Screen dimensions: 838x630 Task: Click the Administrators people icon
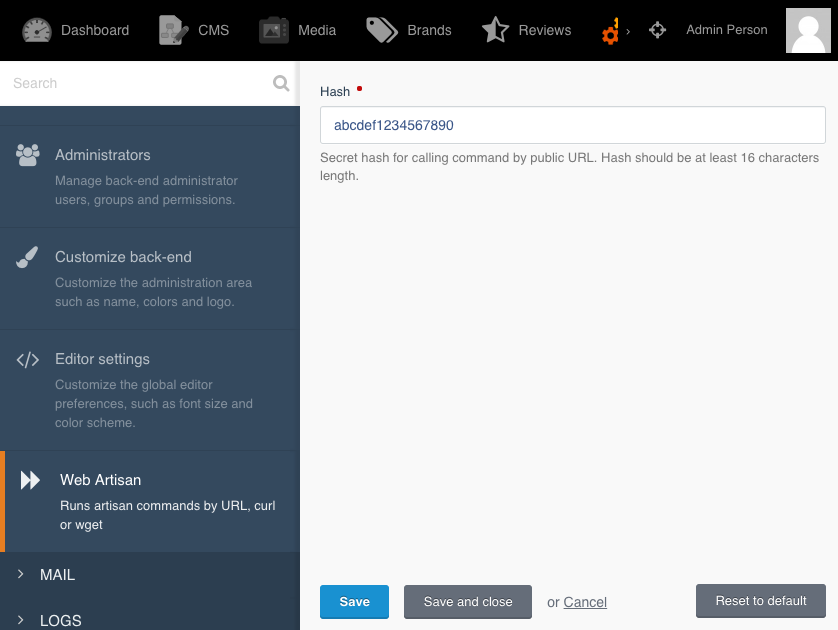coord(28,155)
